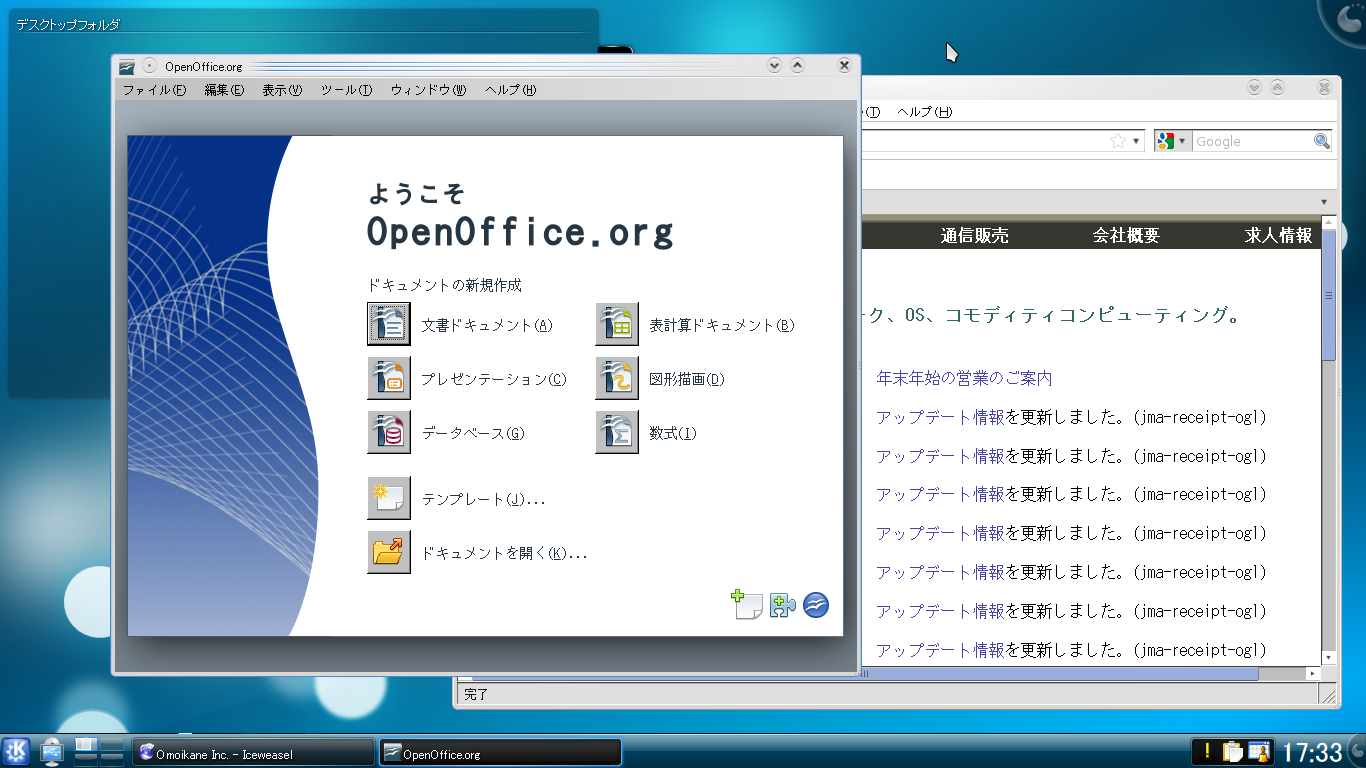Image resolution: width=1366 pixels, height=768 pixels.
Task: Click the get-more-templates icon in Start Center
Action: click(747, 605)
